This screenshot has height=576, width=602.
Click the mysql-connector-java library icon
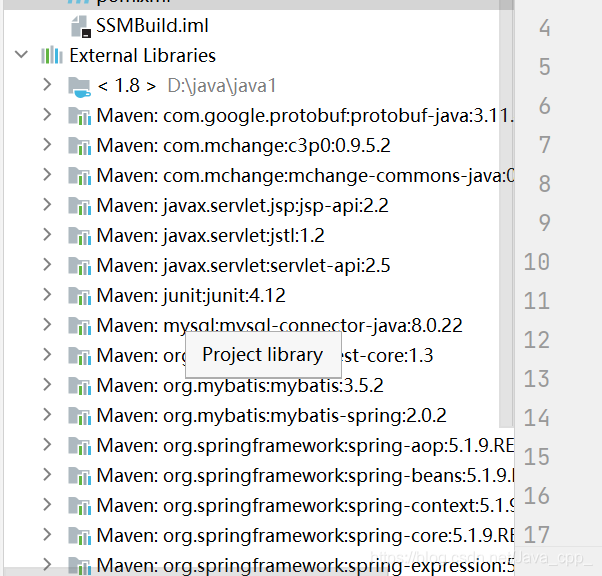(79, 326)
